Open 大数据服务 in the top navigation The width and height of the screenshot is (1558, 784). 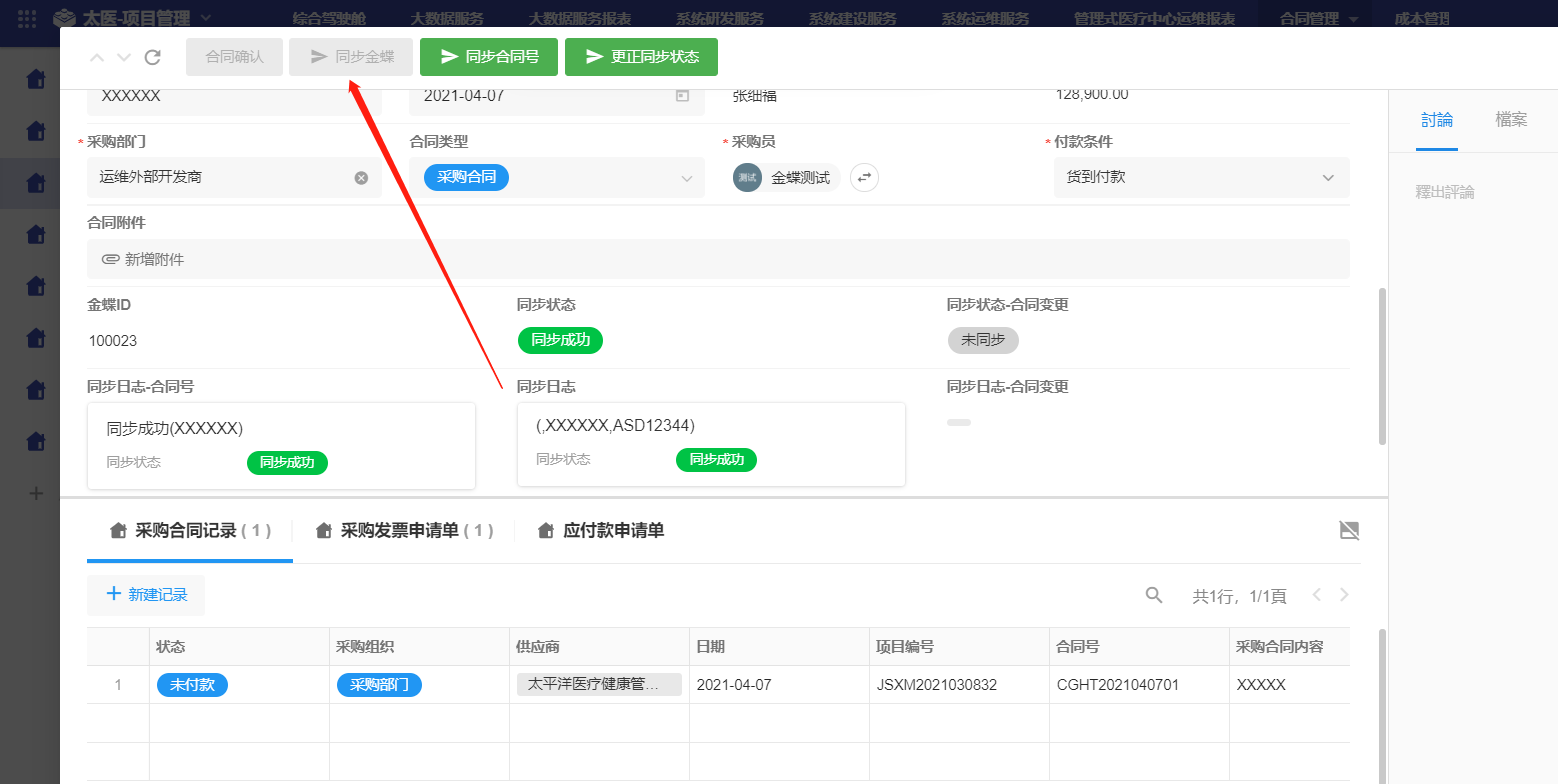[447, 18]
